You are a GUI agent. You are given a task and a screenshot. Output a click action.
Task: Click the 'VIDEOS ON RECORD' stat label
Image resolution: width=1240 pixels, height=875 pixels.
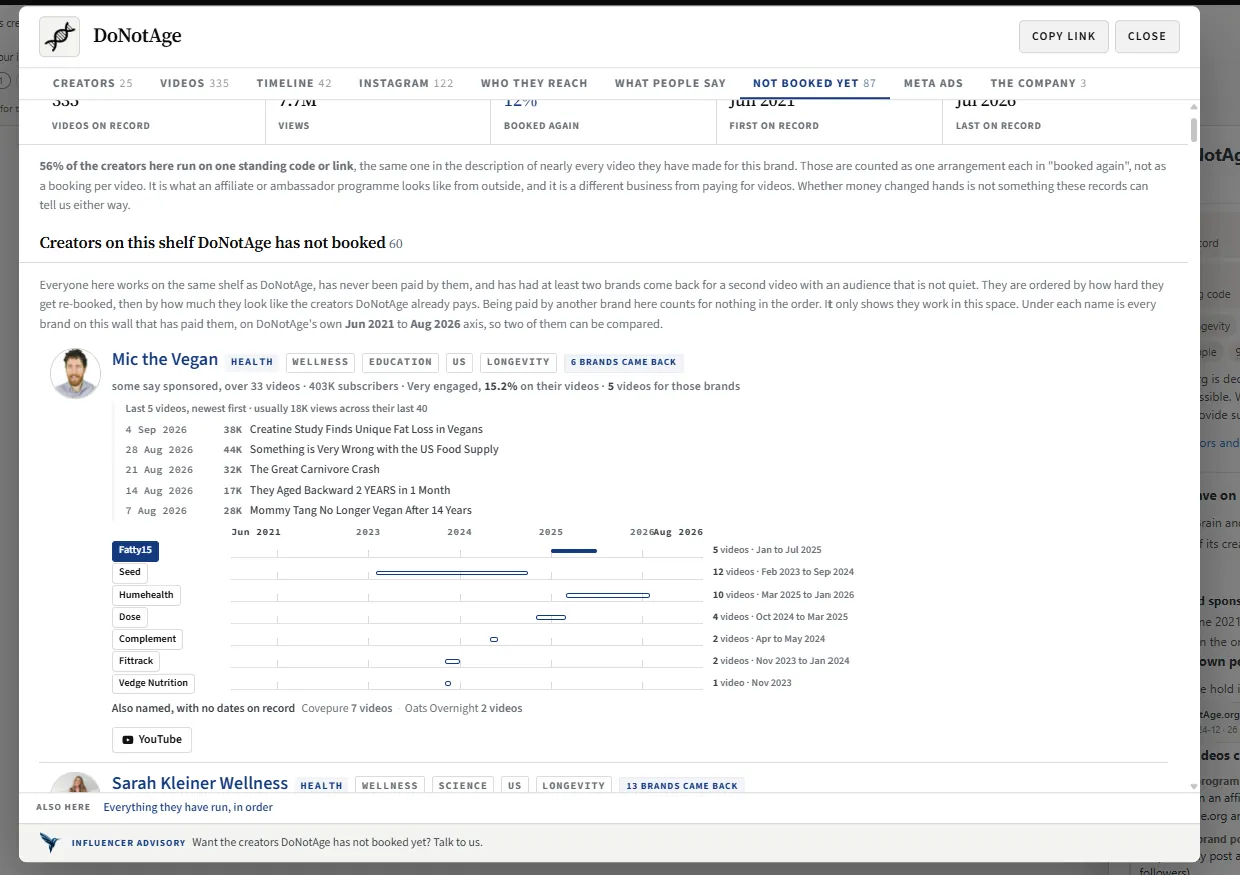[x=101, y=126]
